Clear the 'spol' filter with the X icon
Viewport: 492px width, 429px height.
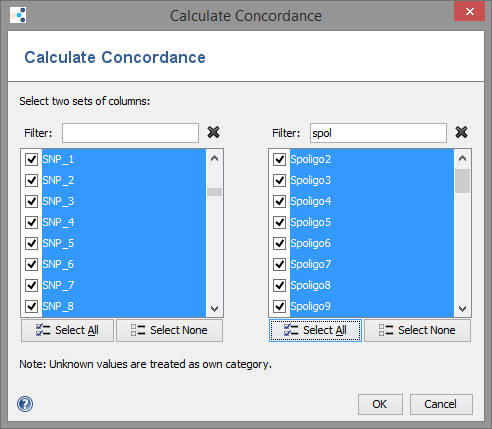tap(461, 132)
